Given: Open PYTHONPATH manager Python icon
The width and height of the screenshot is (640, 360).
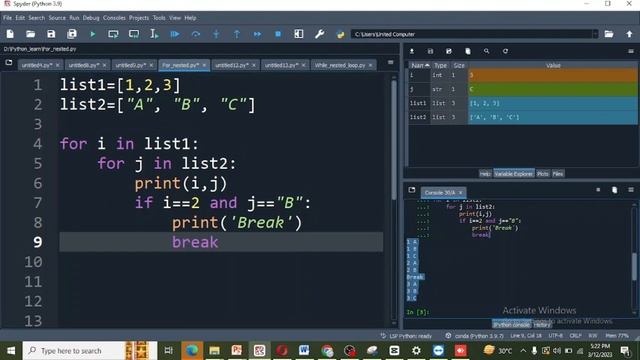Looking at the screenshot, I should [340, 34].
